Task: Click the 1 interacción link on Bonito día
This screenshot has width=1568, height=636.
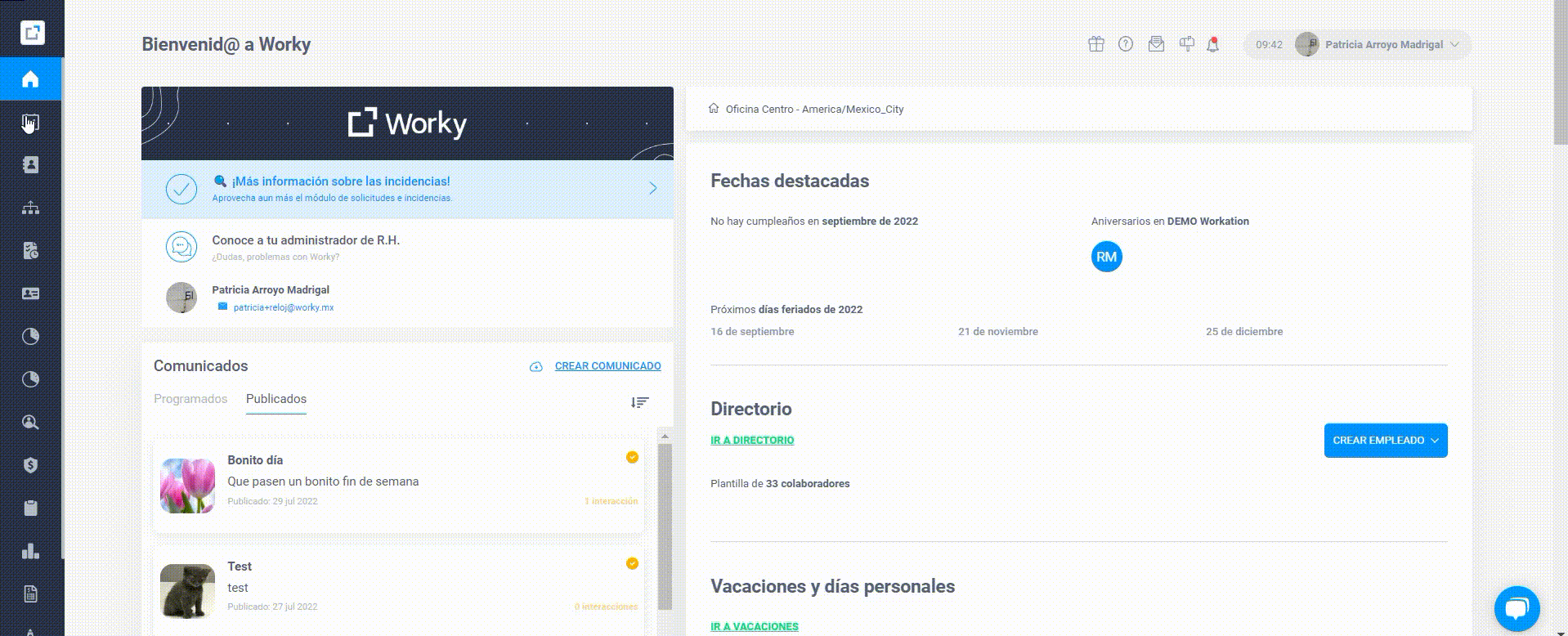Action: click(612, 501)
